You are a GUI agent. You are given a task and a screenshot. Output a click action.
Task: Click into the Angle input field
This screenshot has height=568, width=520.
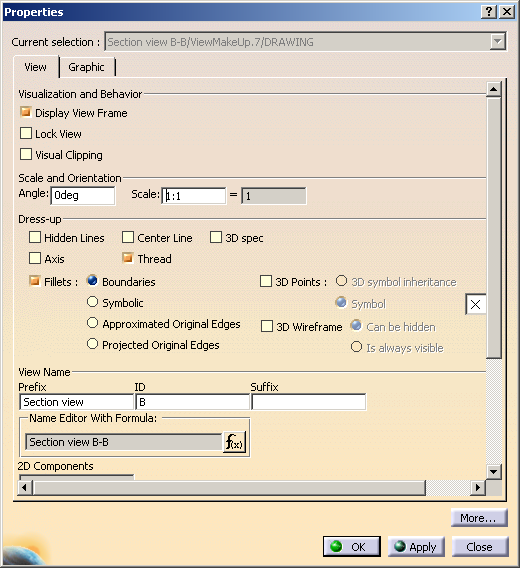click(83, 196)
